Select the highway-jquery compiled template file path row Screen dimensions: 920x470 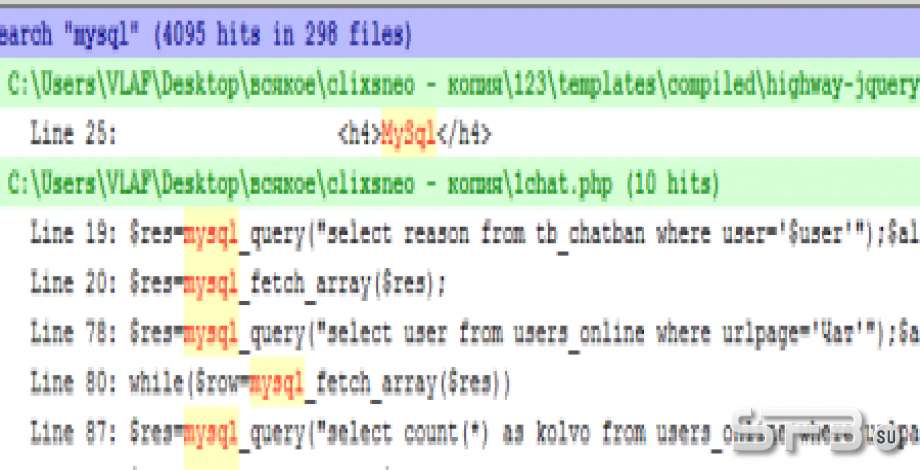[x=460, y=83]
